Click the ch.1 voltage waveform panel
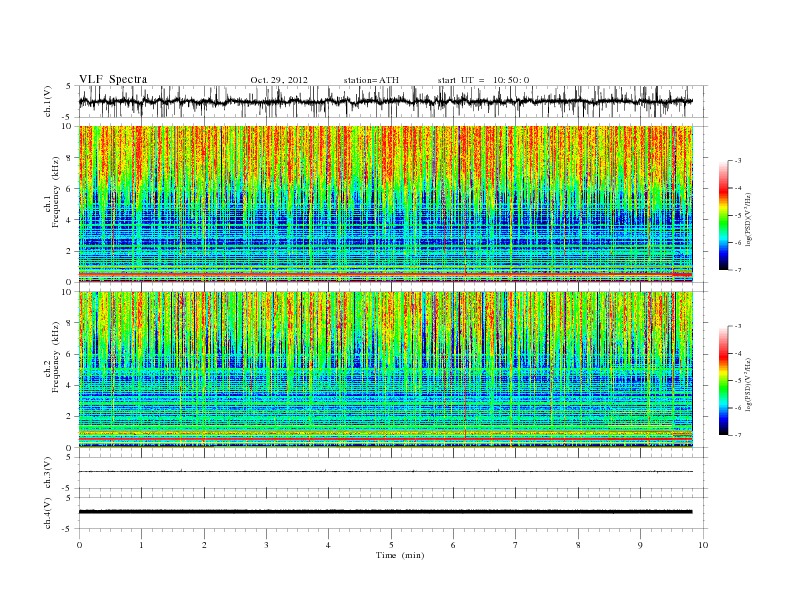Viewport: 792px width, 612px height. pyautogui.click(x=393, y=101)
